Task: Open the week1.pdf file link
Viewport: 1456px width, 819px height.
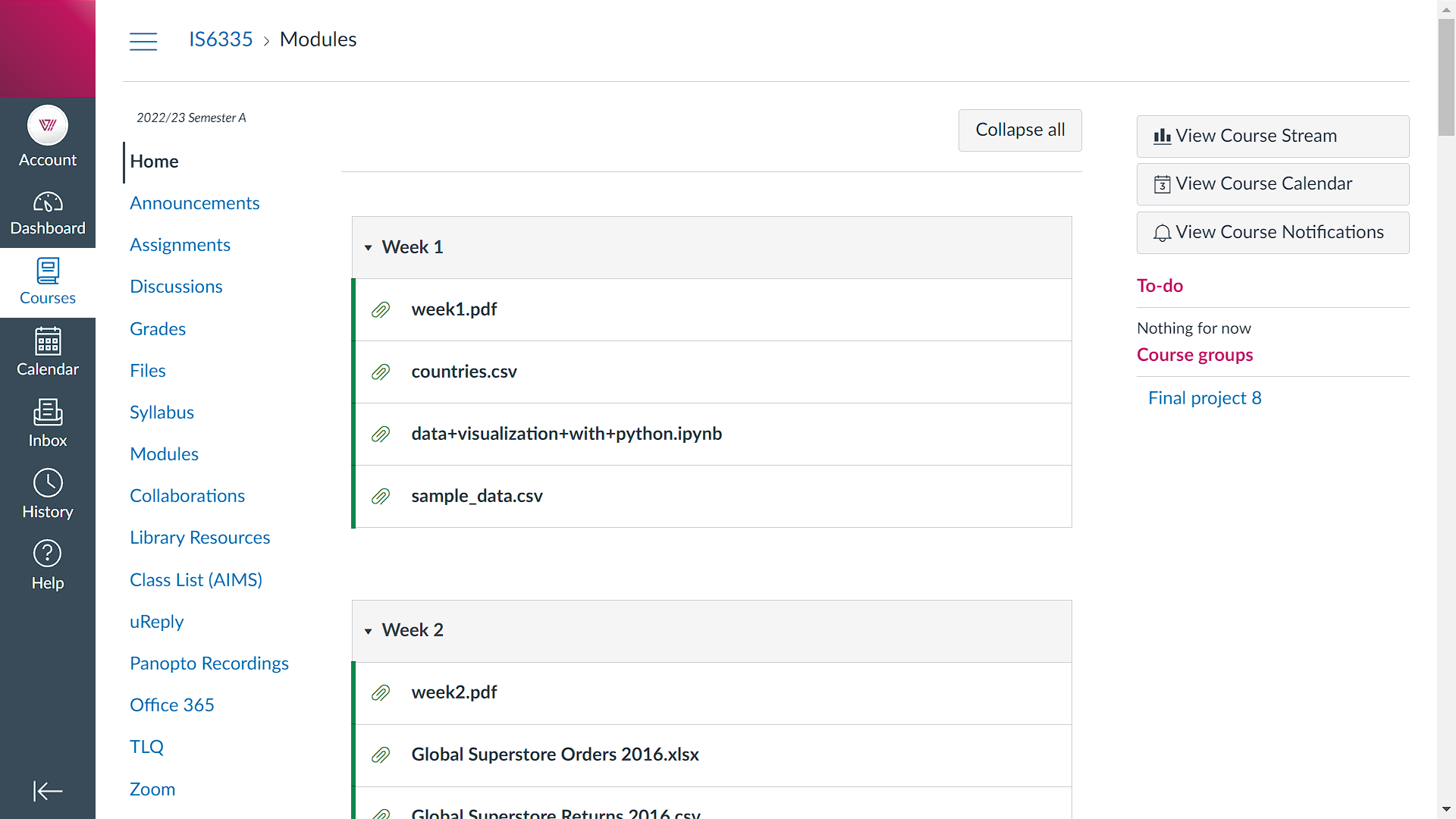Action: 454,309
